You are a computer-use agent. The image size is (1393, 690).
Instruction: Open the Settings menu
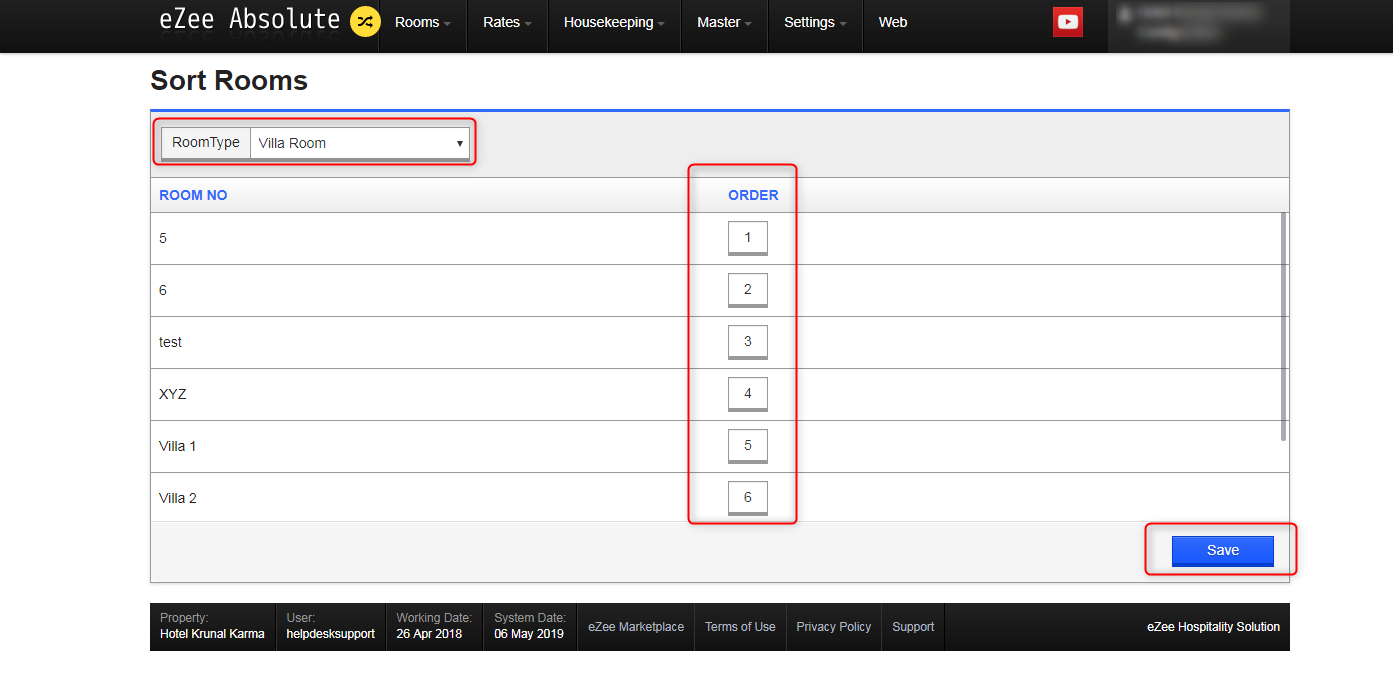point(815,22)
